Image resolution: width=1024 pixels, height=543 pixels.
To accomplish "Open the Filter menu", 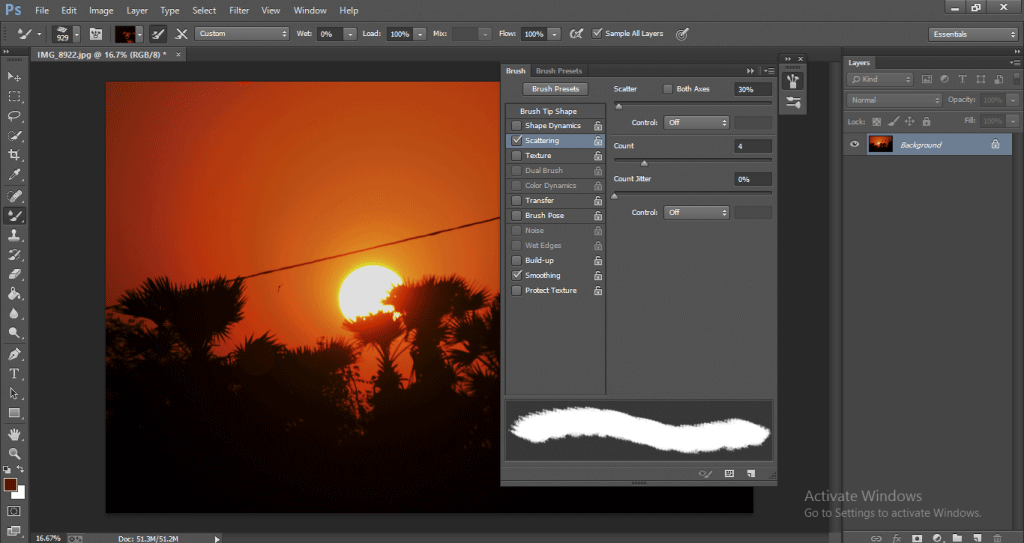I will coord(239,10).
